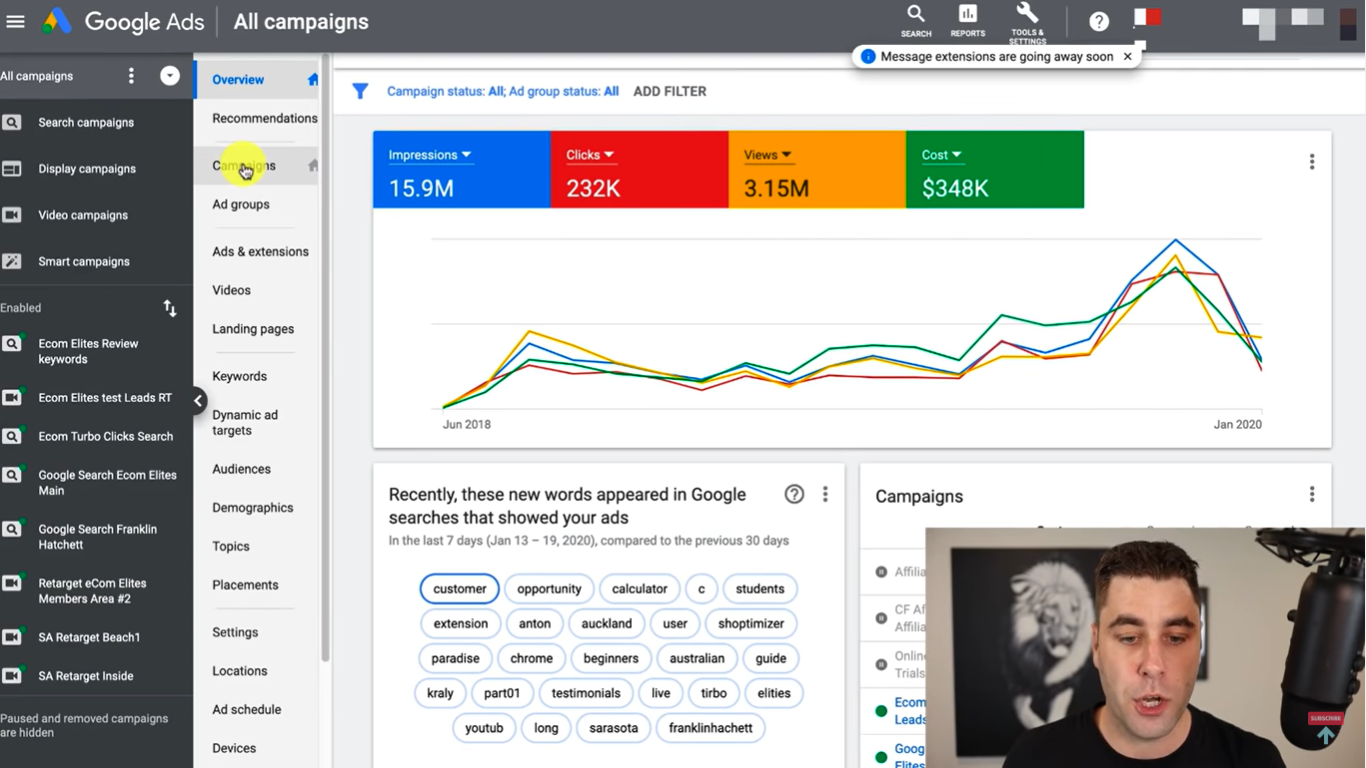Open Dynamic ad targets page
The image size is (1366, 768).
(x=245, y=423)
